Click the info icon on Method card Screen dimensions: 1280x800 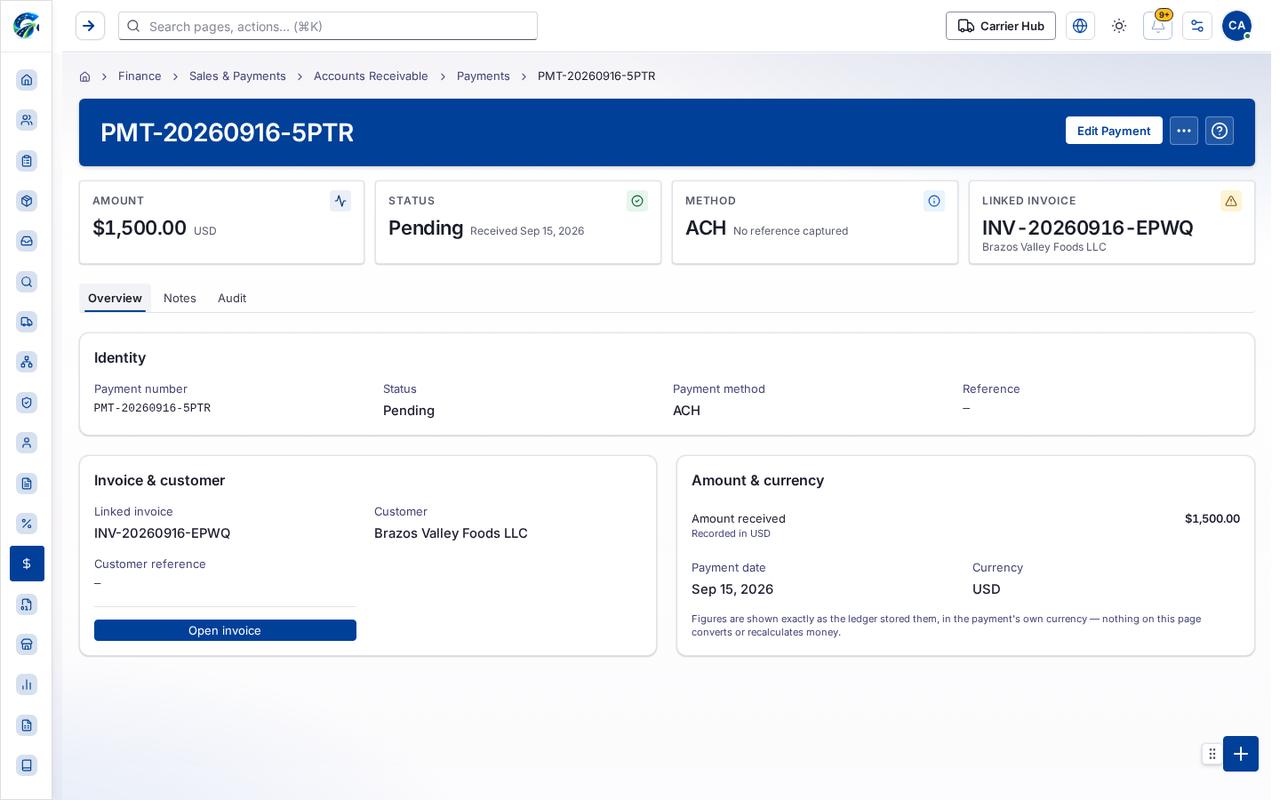pos(934,201)
